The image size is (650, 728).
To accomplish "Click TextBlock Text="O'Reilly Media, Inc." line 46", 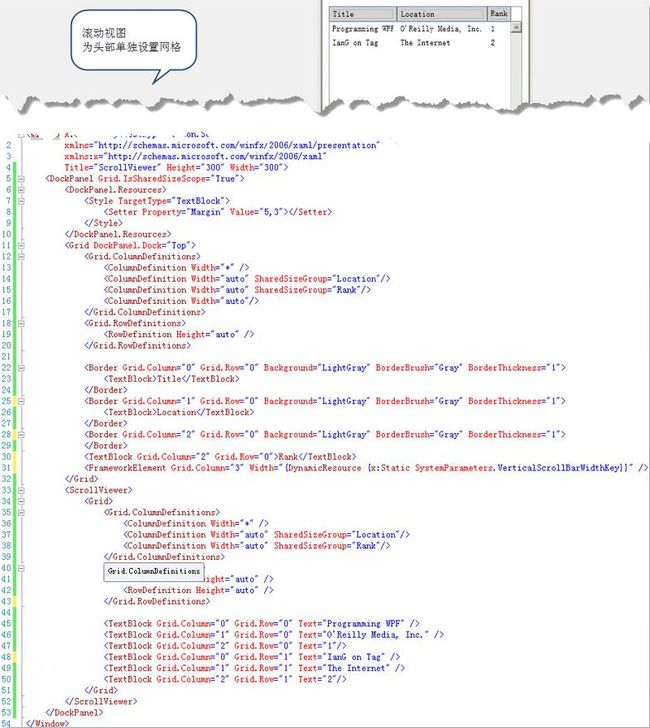I will point(273,635).
